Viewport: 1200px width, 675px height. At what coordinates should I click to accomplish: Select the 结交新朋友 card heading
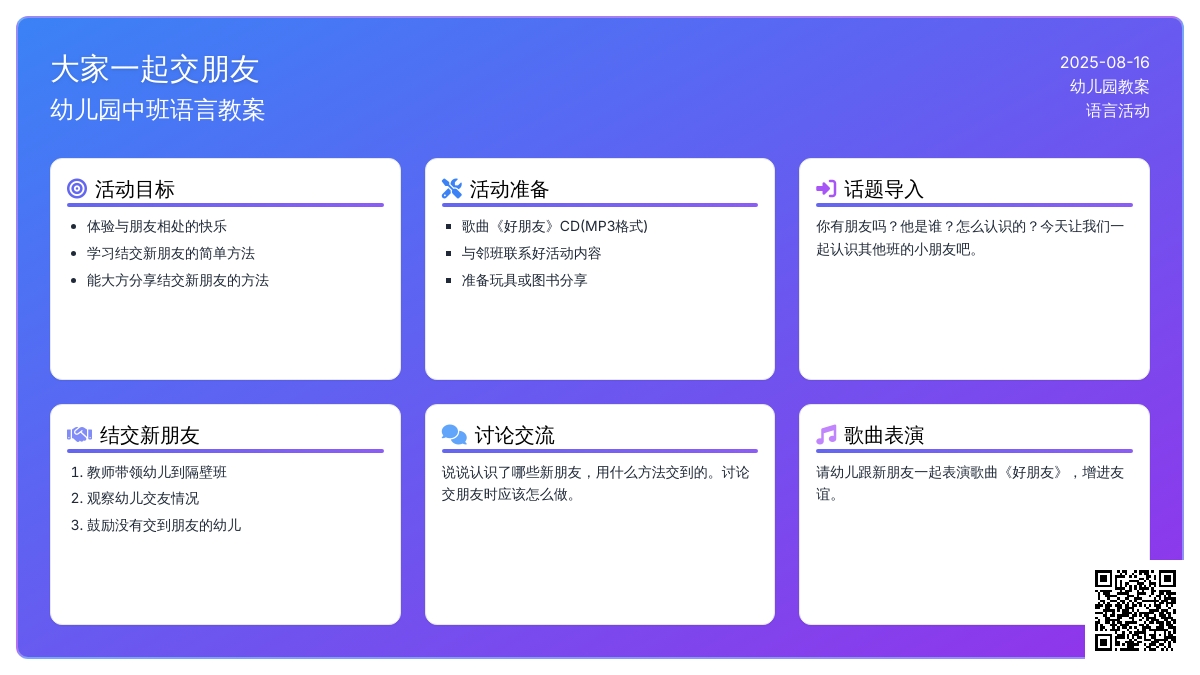pyautogui.click(x=150, y=435)
